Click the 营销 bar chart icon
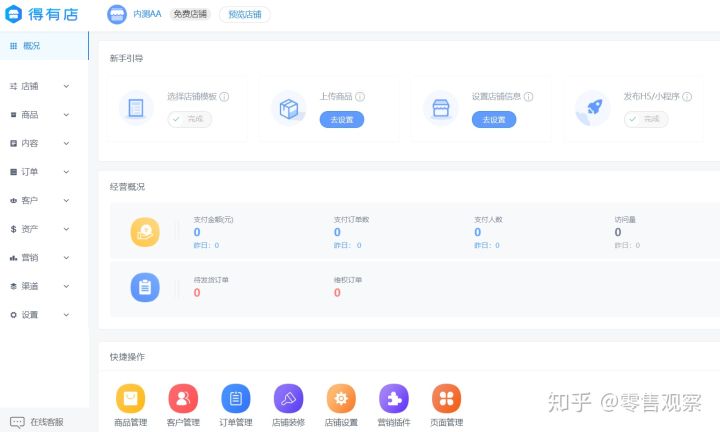The image size is (720, 432). tap(13, 258)
